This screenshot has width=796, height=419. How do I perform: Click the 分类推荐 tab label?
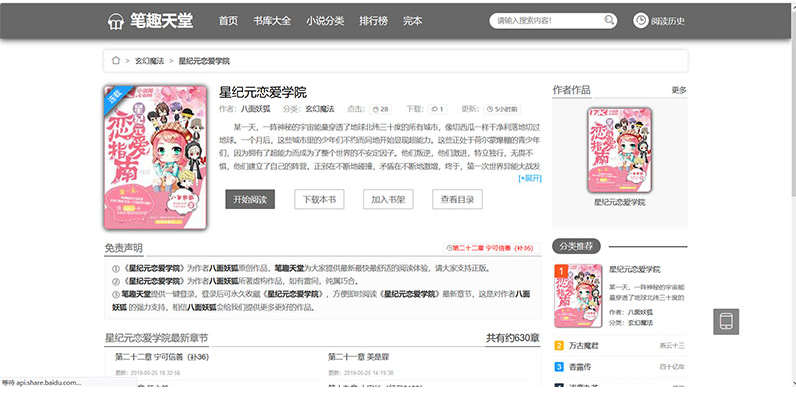point(576,246)
